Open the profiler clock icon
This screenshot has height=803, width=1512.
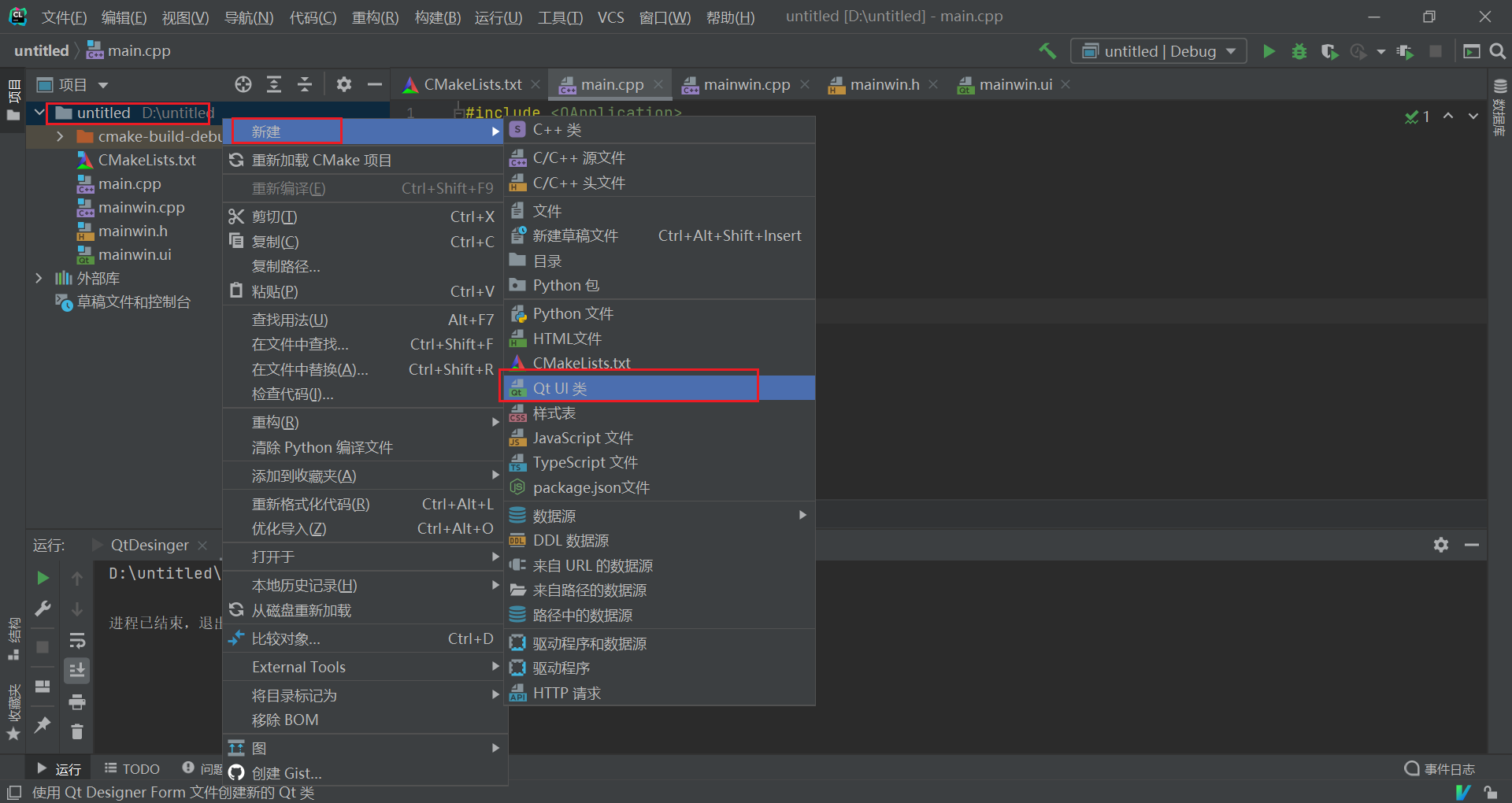click(1358, 51)
